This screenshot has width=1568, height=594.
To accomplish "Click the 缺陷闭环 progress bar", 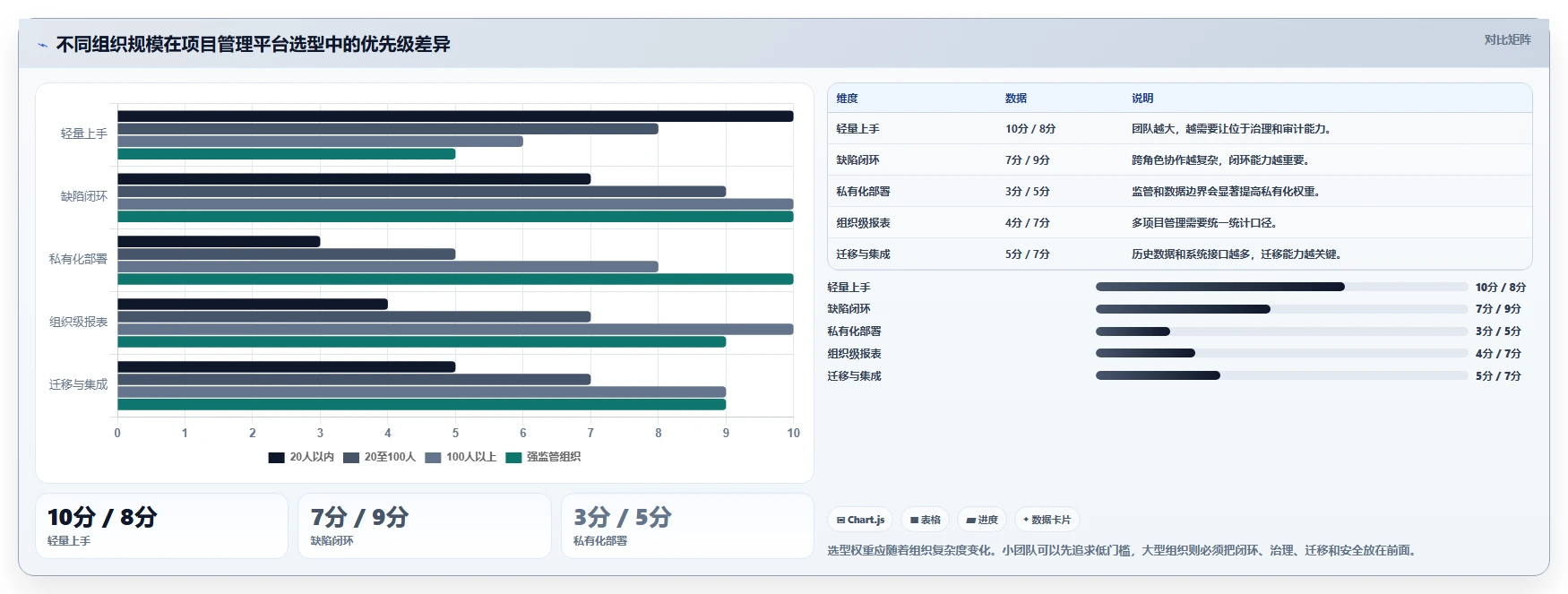I will pyautogui.click(x=1281, y=309).
